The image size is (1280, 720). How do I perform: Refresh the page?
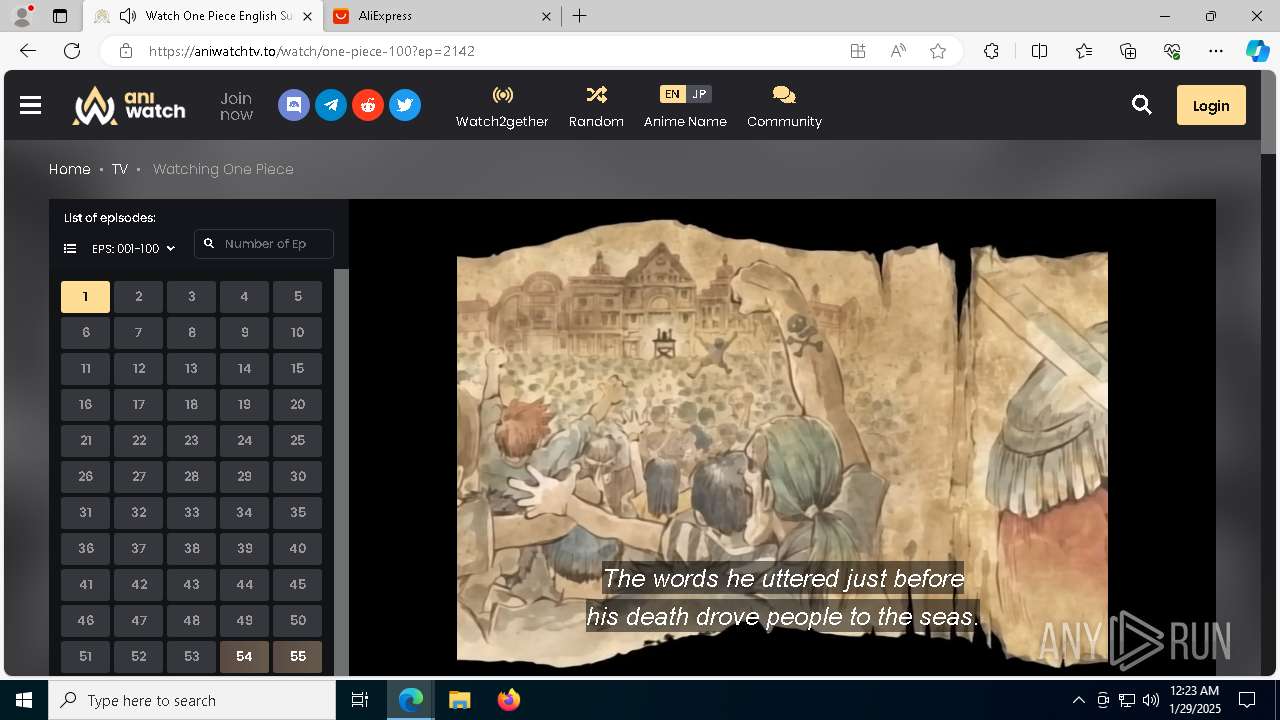point(72,51)
